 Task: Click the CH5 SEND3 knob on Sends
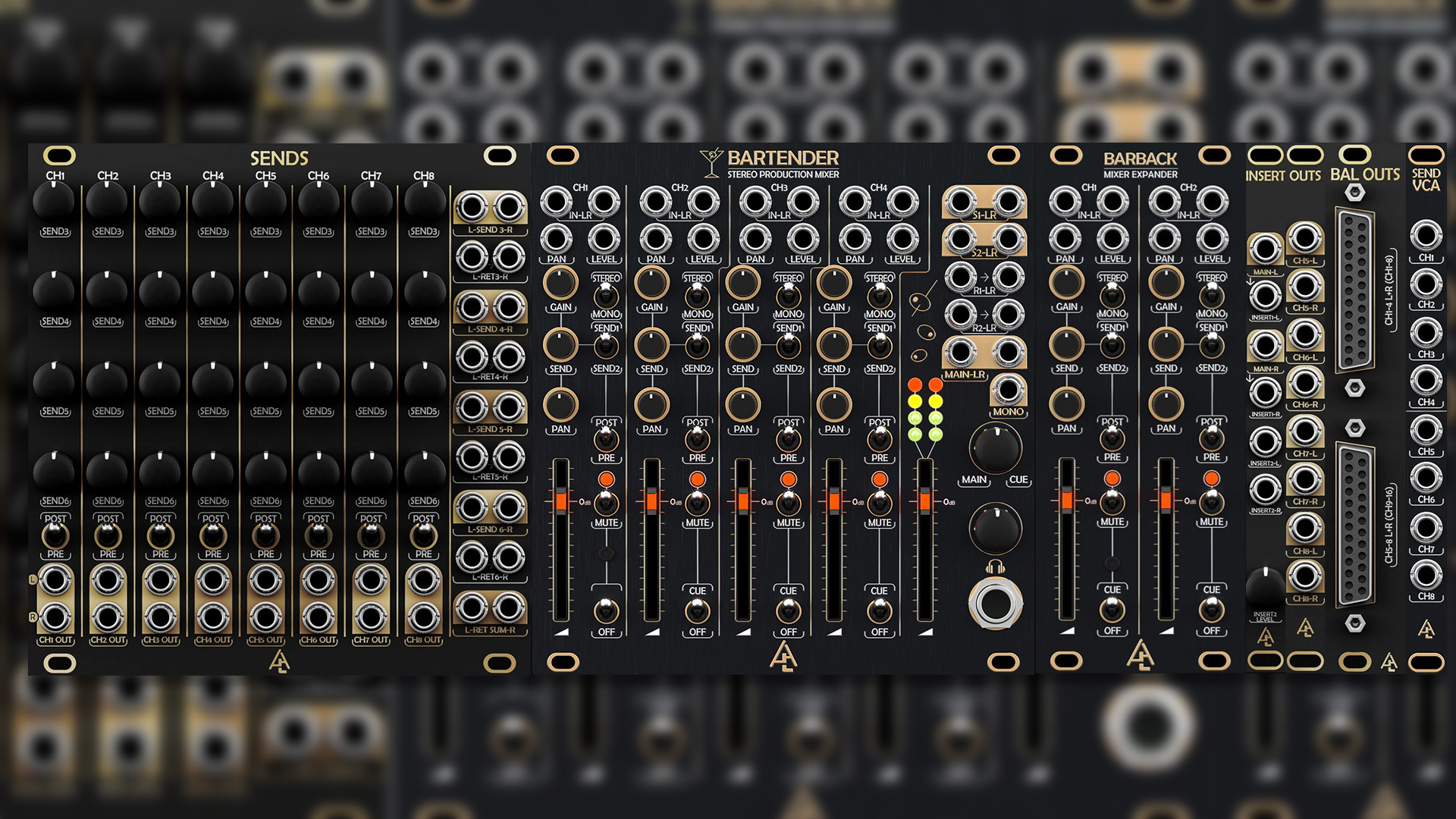point(265,202)
